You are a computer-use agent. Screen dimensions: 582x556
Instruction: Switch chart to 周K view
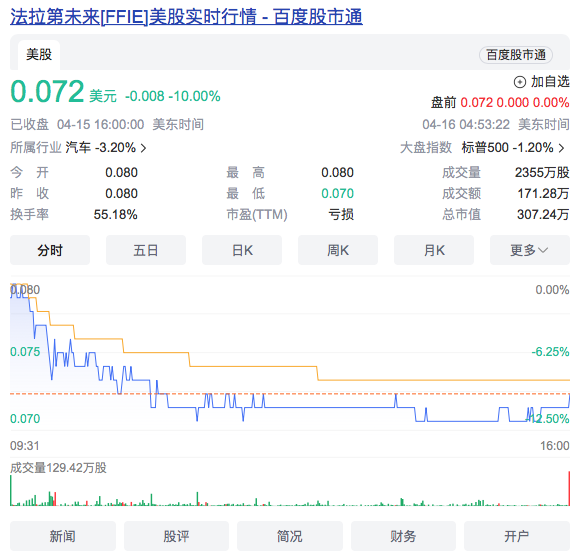(338, 250)
